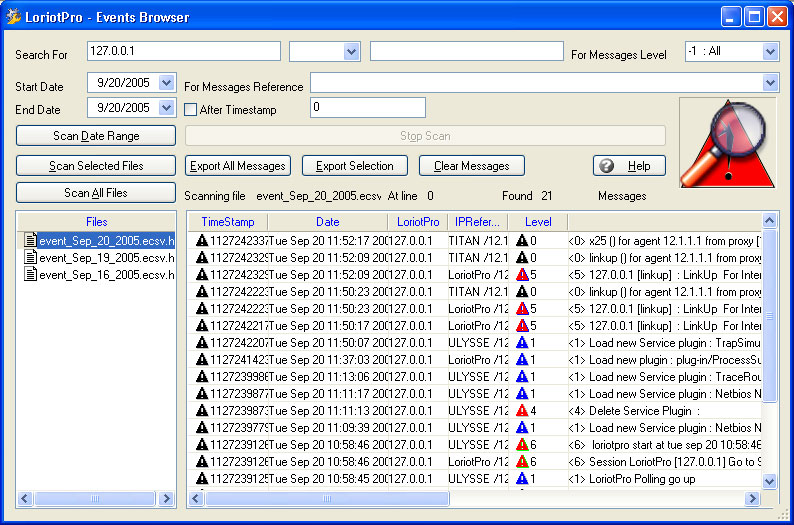Click blue level 1 icon in TrapSimu row
The height and width of the screenshot is (525, 794).
point(522,343)
